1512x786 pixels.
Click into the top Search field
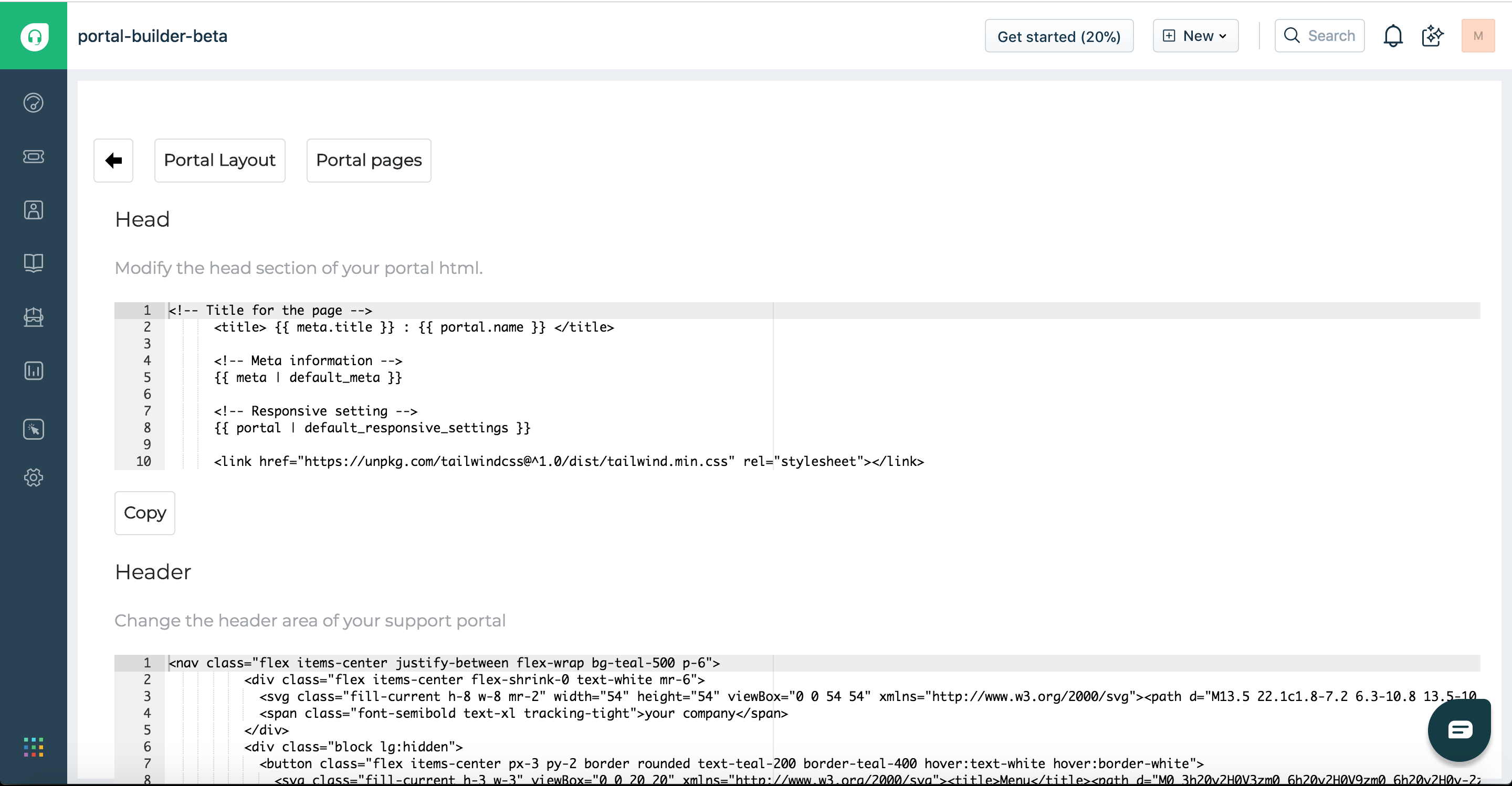tap(1319, 36)
